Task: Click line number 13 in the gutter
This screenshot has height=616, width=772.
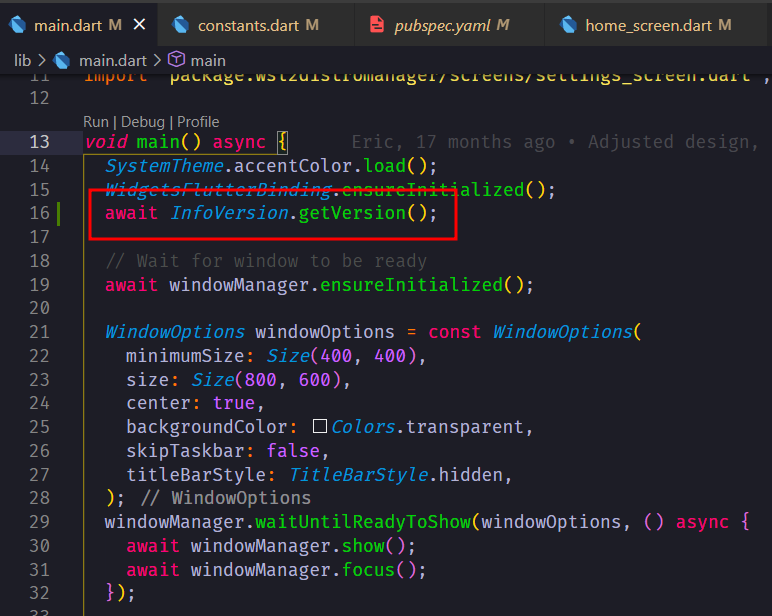Action: (x=39, y=142)
